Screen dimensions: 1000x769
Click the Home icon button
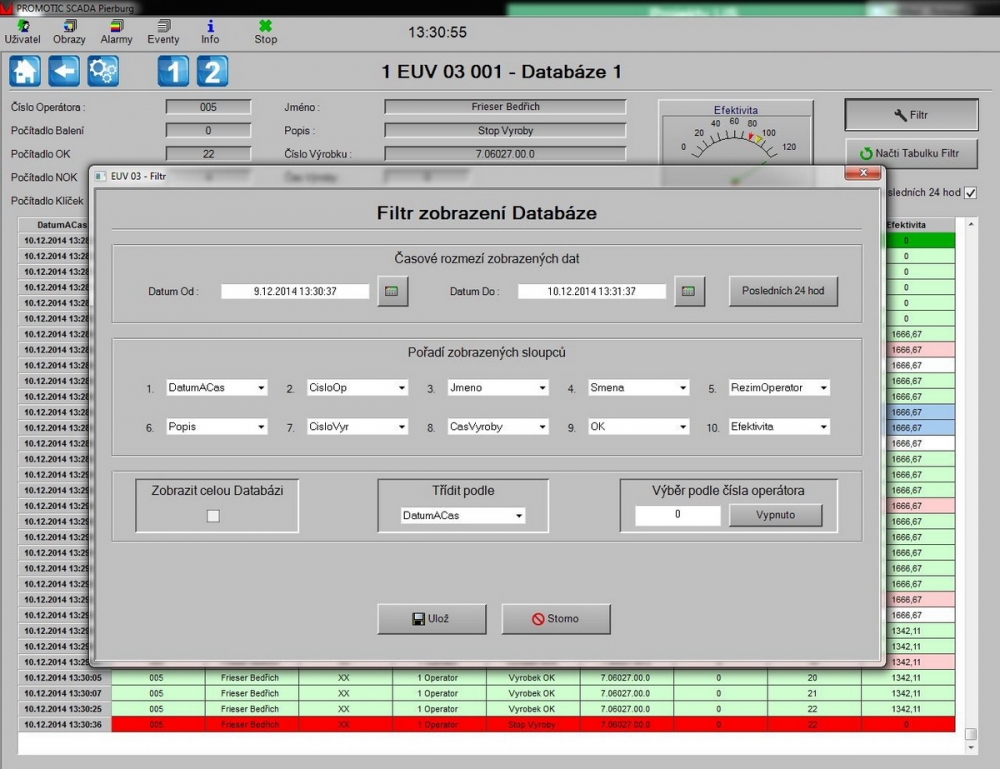pos(25,71)
